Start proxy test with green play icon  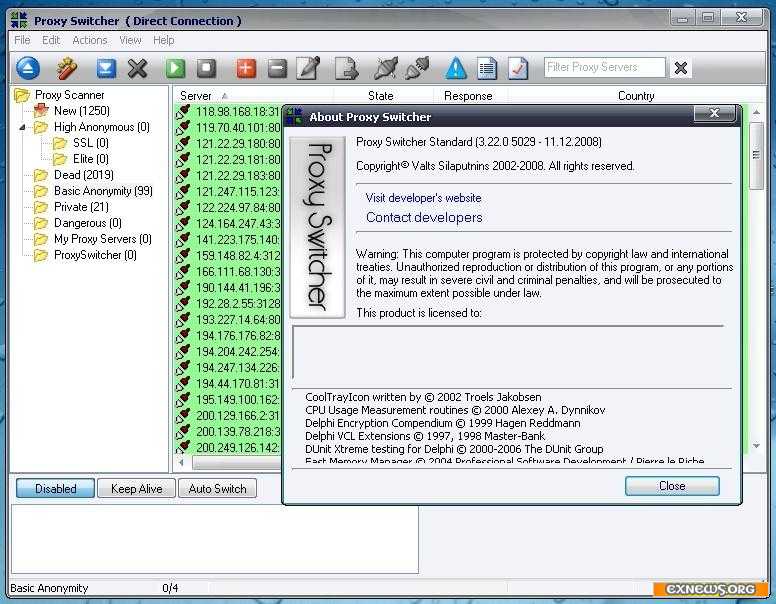tap(175, 68)
